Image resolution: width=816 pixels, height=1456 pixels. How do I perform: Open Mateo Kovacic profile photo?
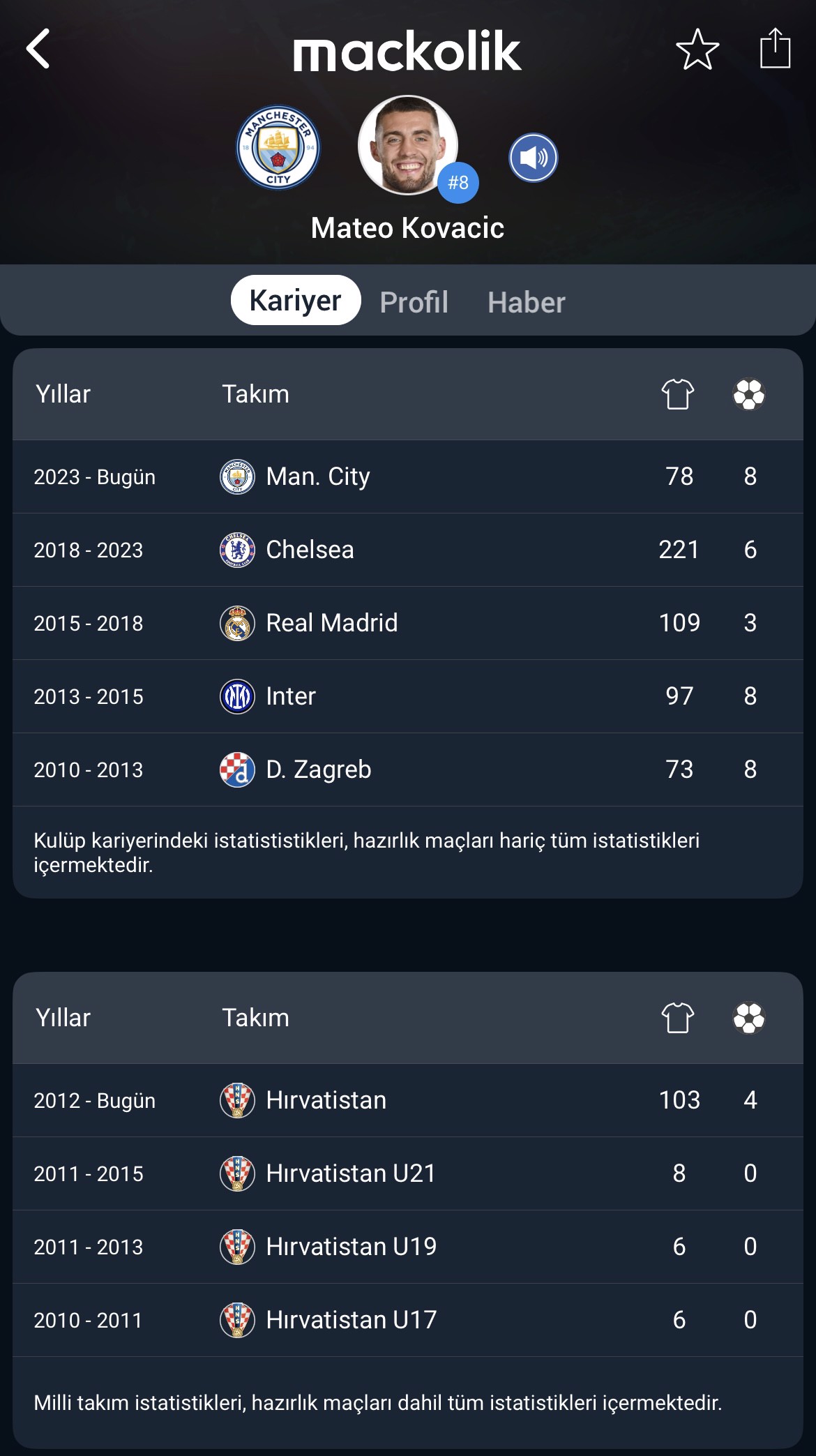pos(408,145)
